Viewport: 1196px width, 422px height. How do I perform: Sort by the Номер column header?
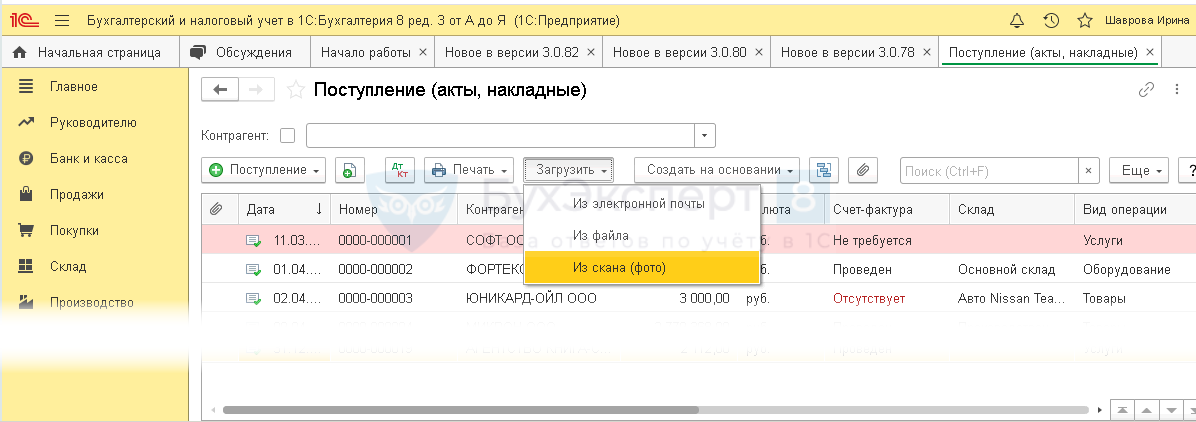pyautogui.click(x=394, y=209)
